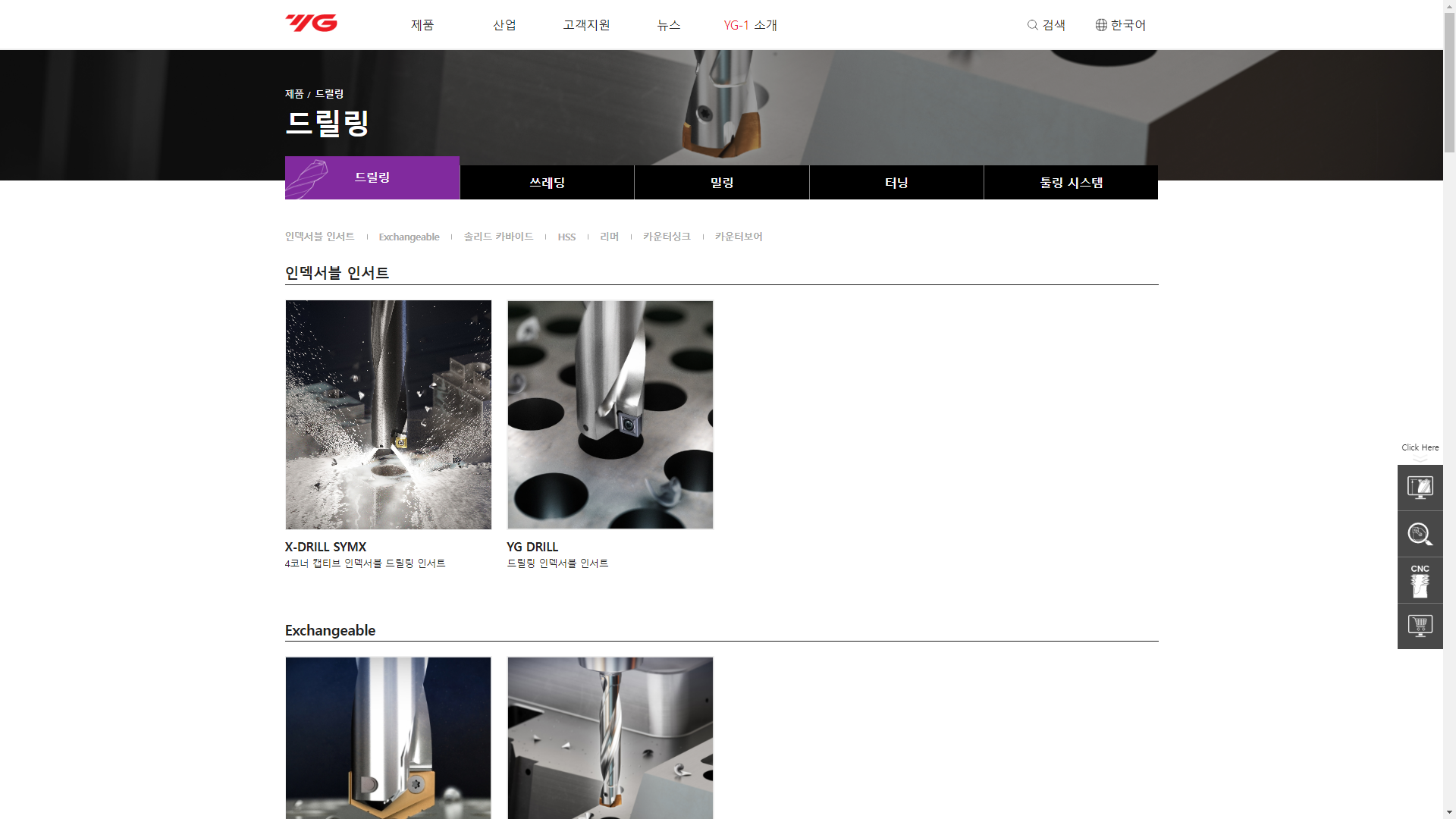The image size is (1456, 819).
Task: Jump to HSS anchor link
Action: [x=566, y=237]
